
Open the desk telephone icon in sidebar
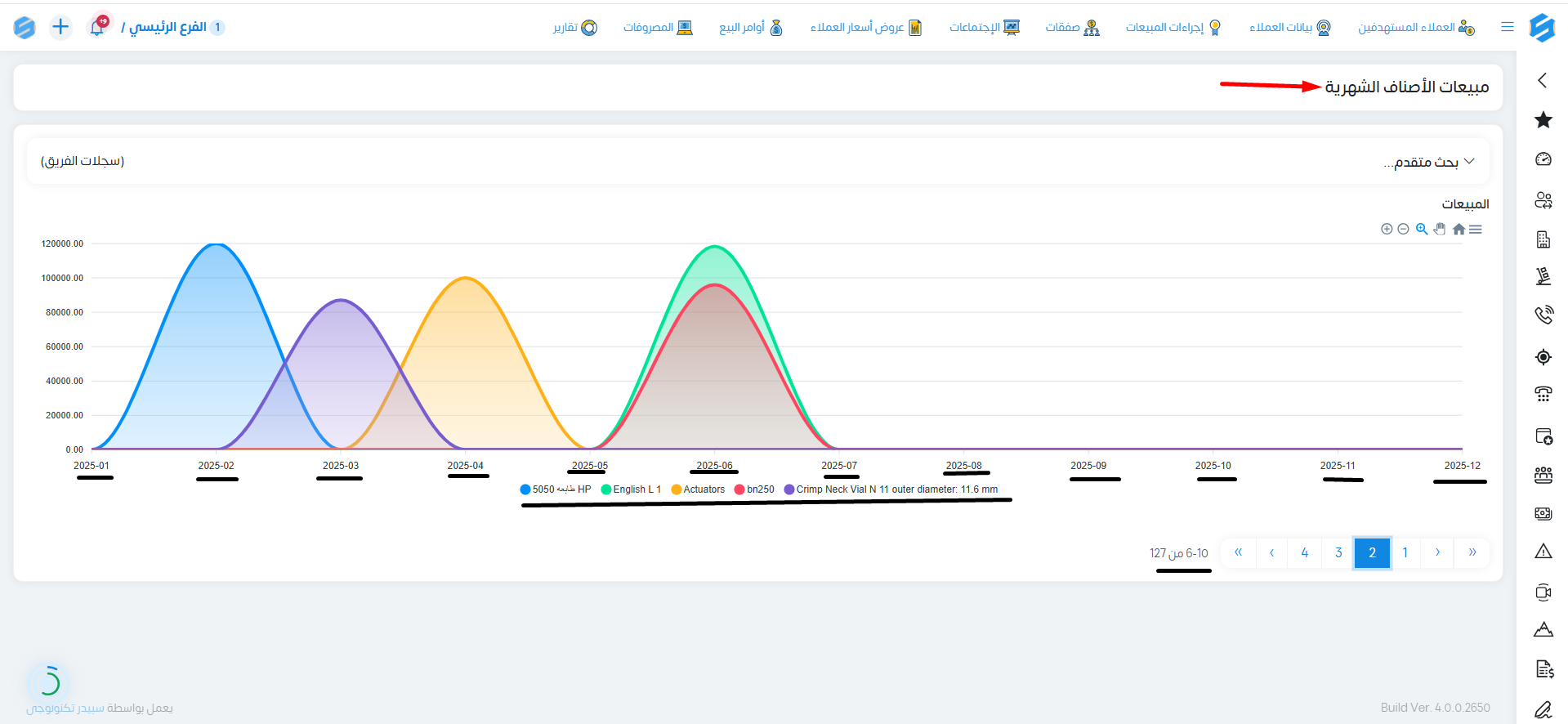tap(1543, 394)
